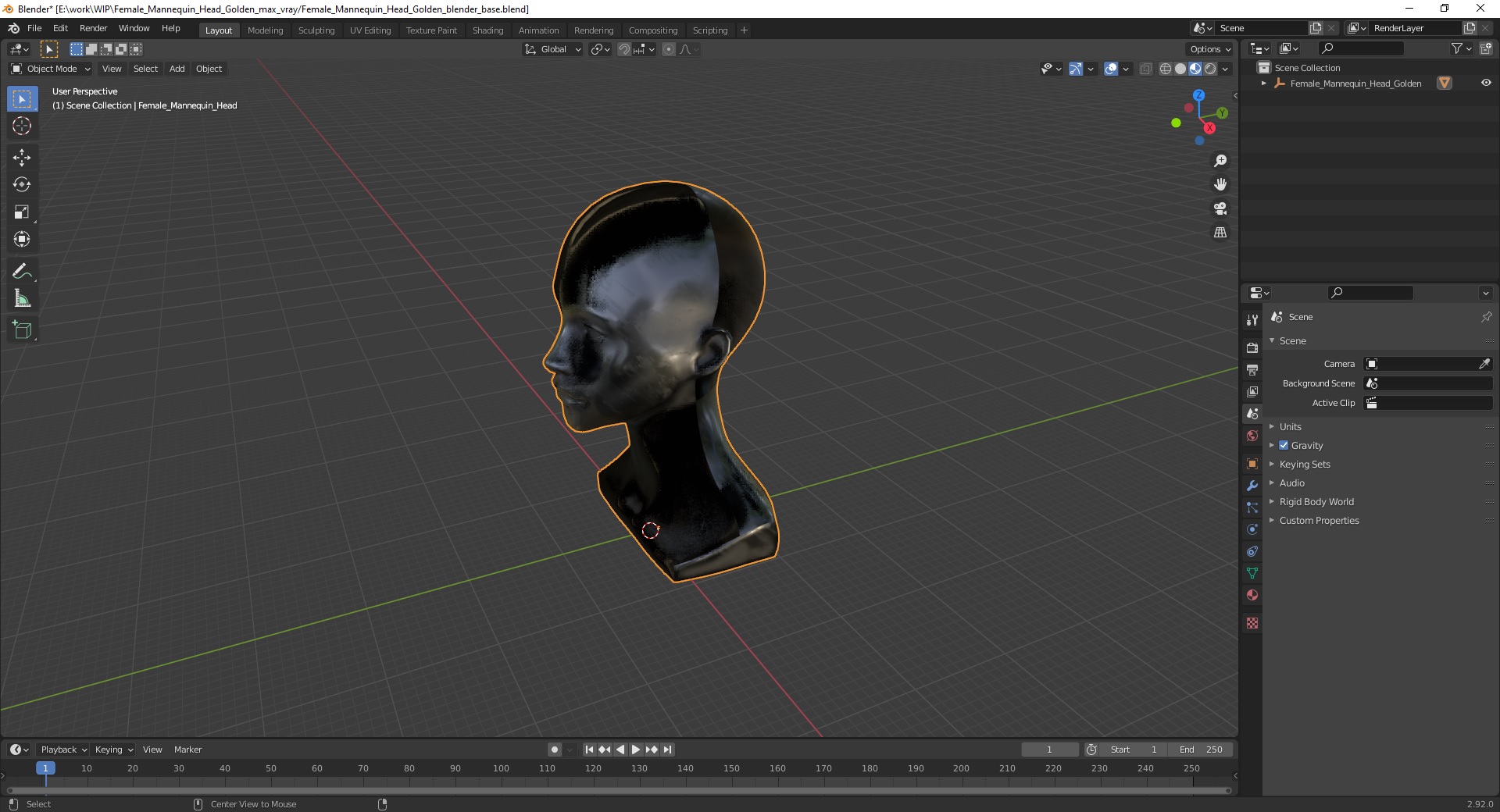
Task: Select the Add Cube tool
Action: 22,330
